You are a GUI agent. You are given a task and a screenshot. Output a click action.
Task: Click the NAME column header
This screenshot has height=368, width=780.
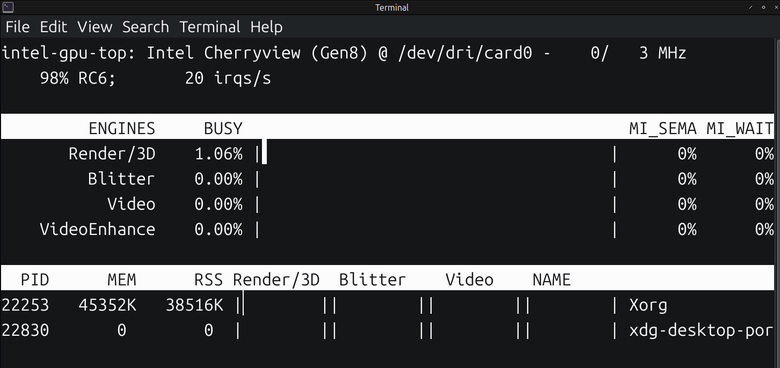point(551,280)
